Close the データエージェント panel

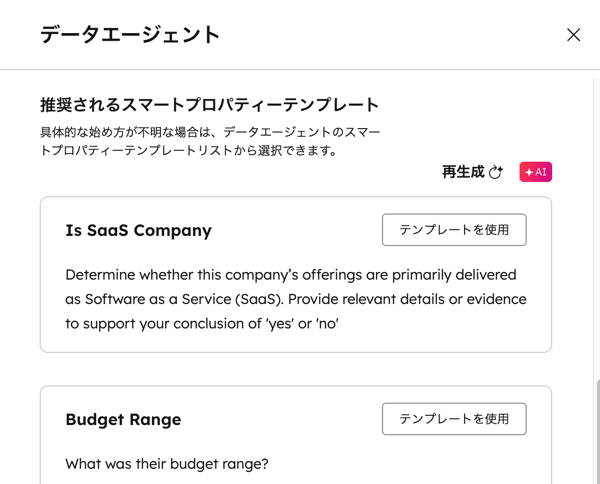coord(573,35)
